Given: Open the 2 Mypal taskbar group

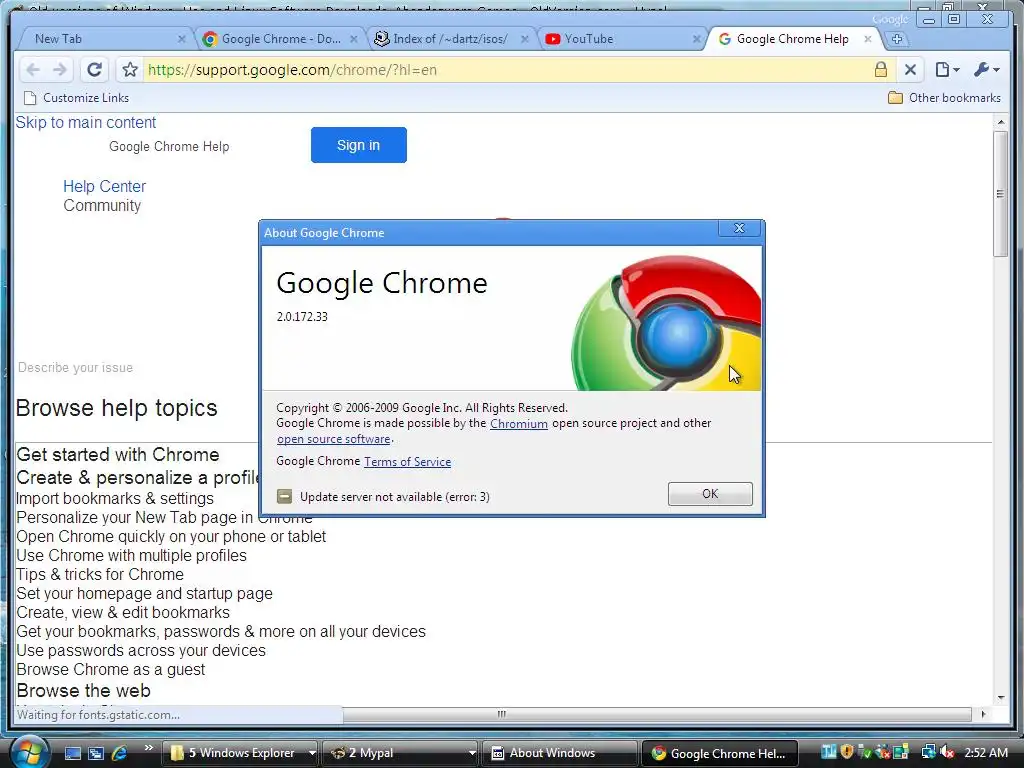Looking at the screenshot, I should (x=400, y=753).
